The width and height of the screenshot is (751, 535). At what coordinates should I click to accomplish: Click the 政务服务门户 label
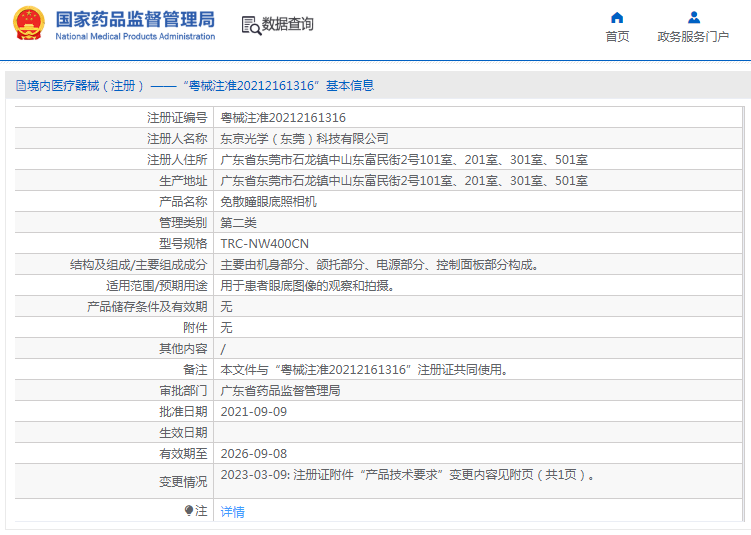point(693,36)
